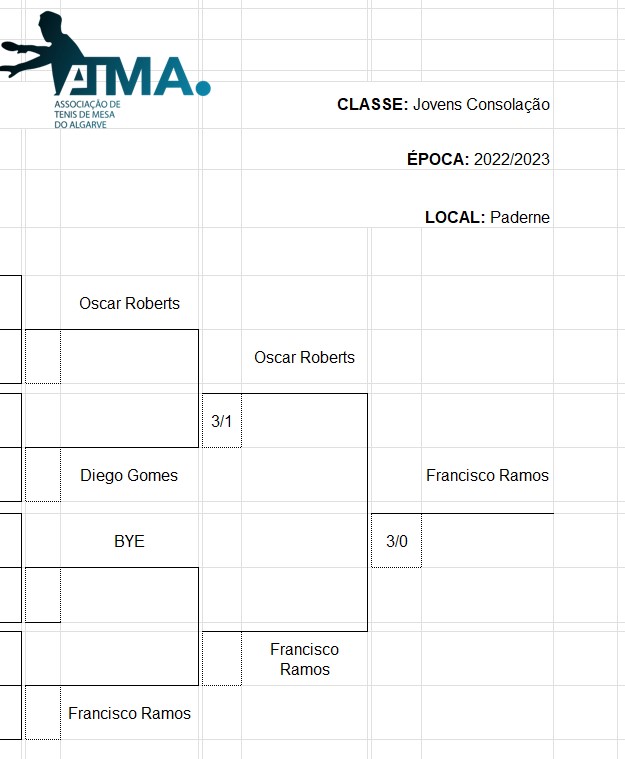
Task: Click the 3/1 score cell
Action: pyautogui.click(x=221, y=421)
